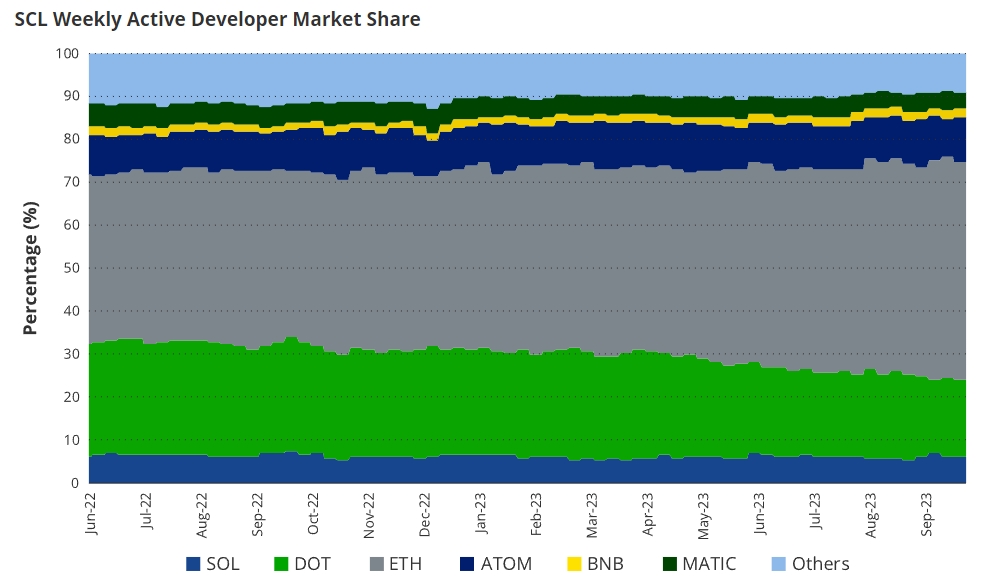Click the Feb-23 x-axis label

pos(536,514)
